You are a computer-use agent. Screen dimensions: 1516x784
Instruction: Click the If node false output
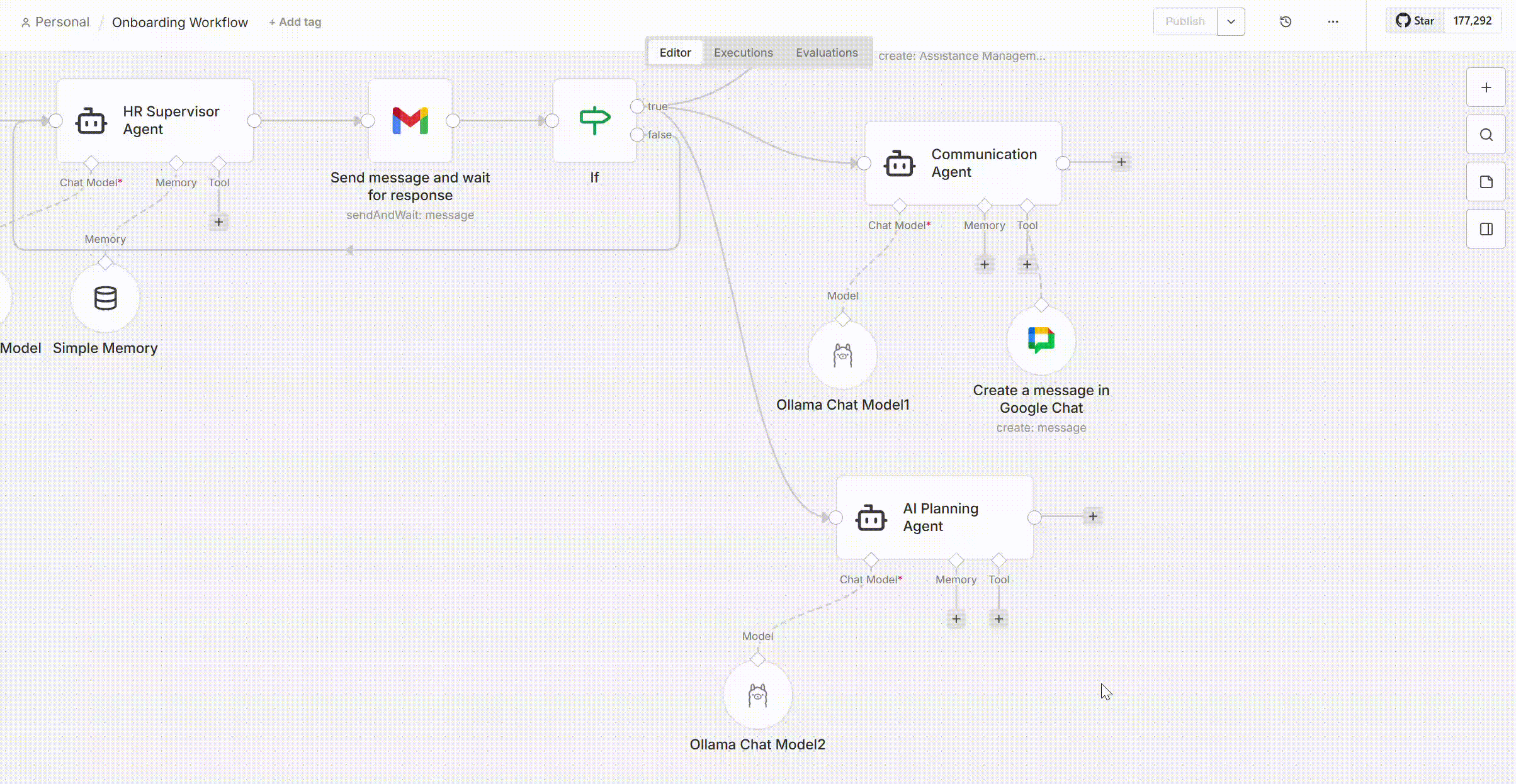[x=637, y=135]
